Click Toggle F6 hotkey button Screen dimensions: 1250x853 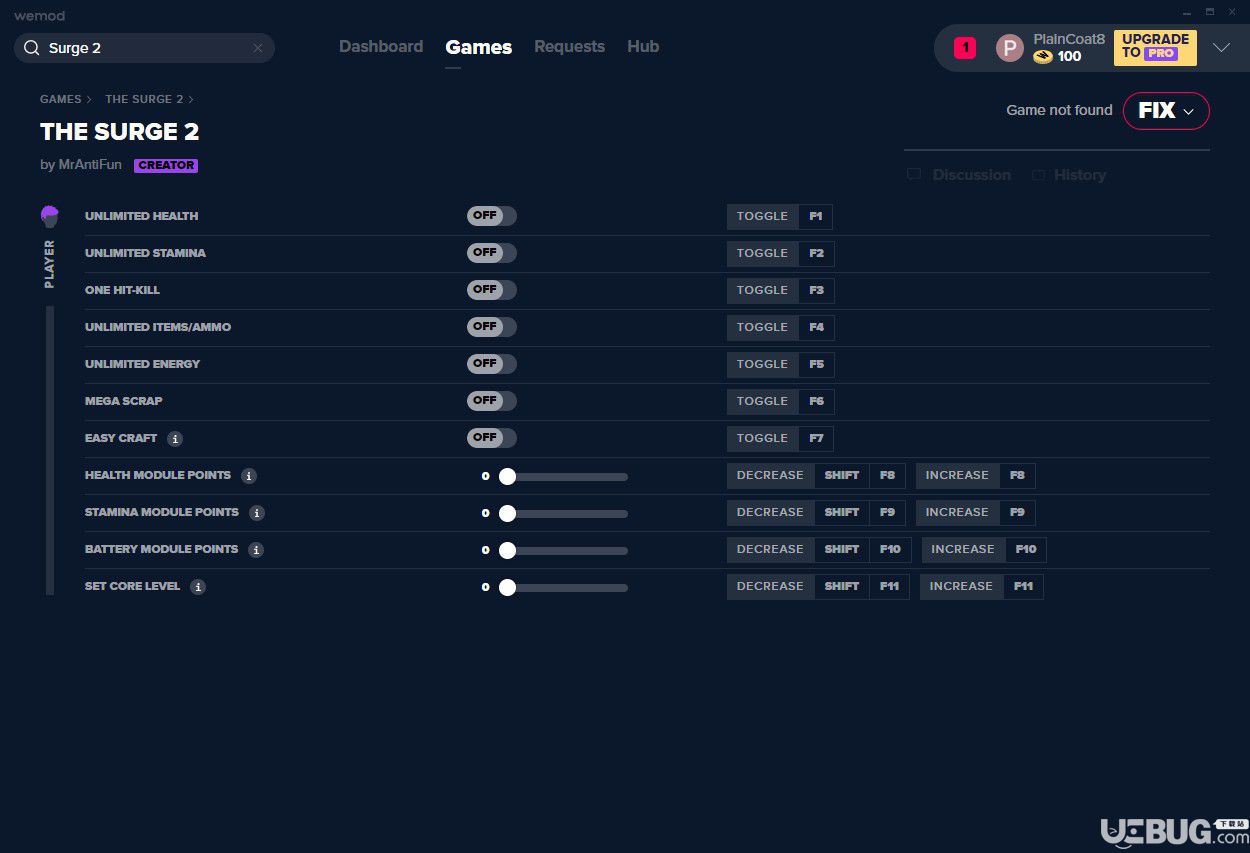click(x=781, y=401)
